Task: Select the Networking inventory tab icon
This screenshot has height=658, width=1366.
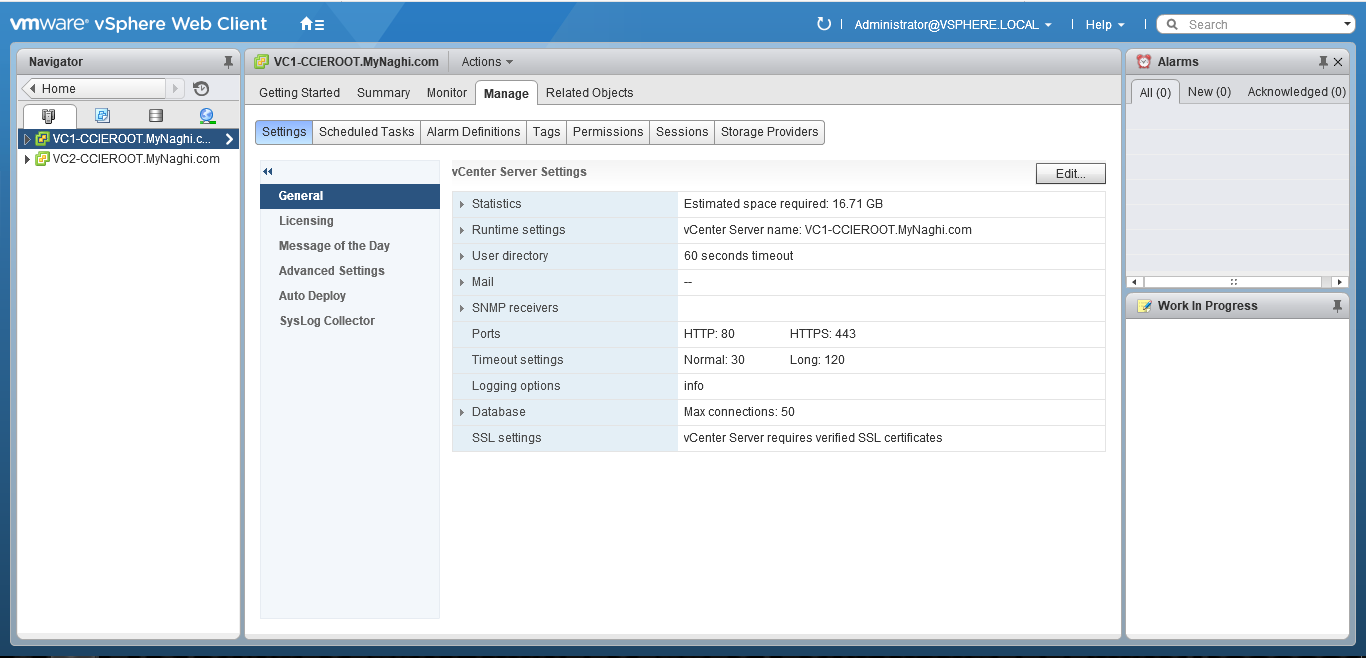Action: point(207,116)
